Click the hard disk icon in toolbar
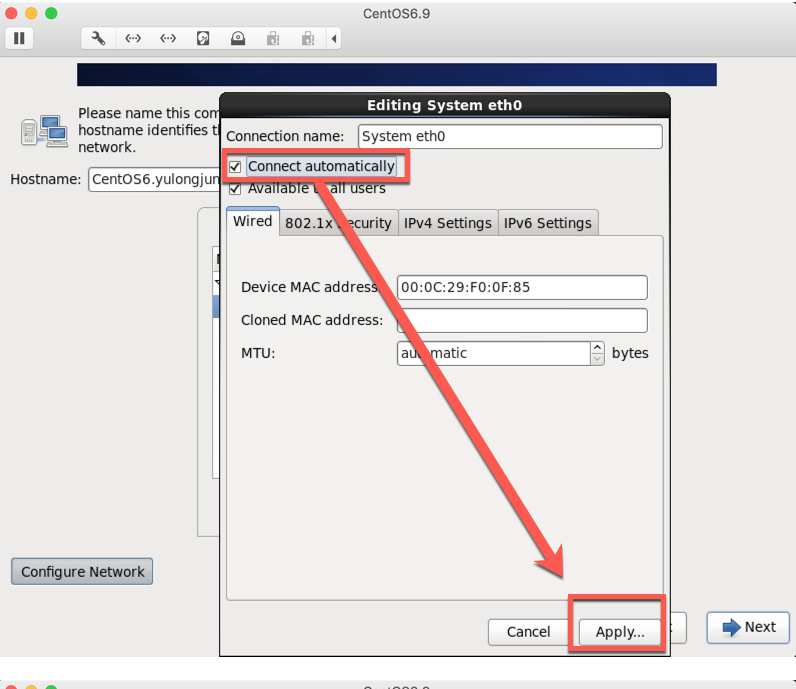The image size is (796, 689). [x=203, y=38]
